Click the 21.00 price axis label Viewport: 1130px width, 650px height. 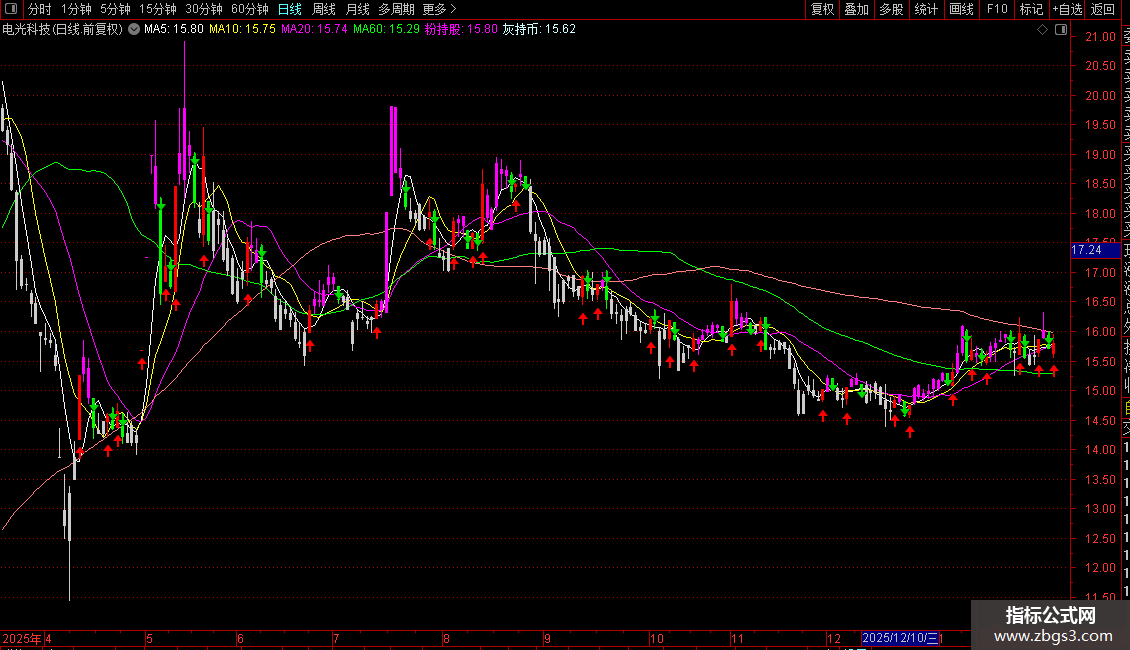pyautogui.click(x=1100, y=37)
